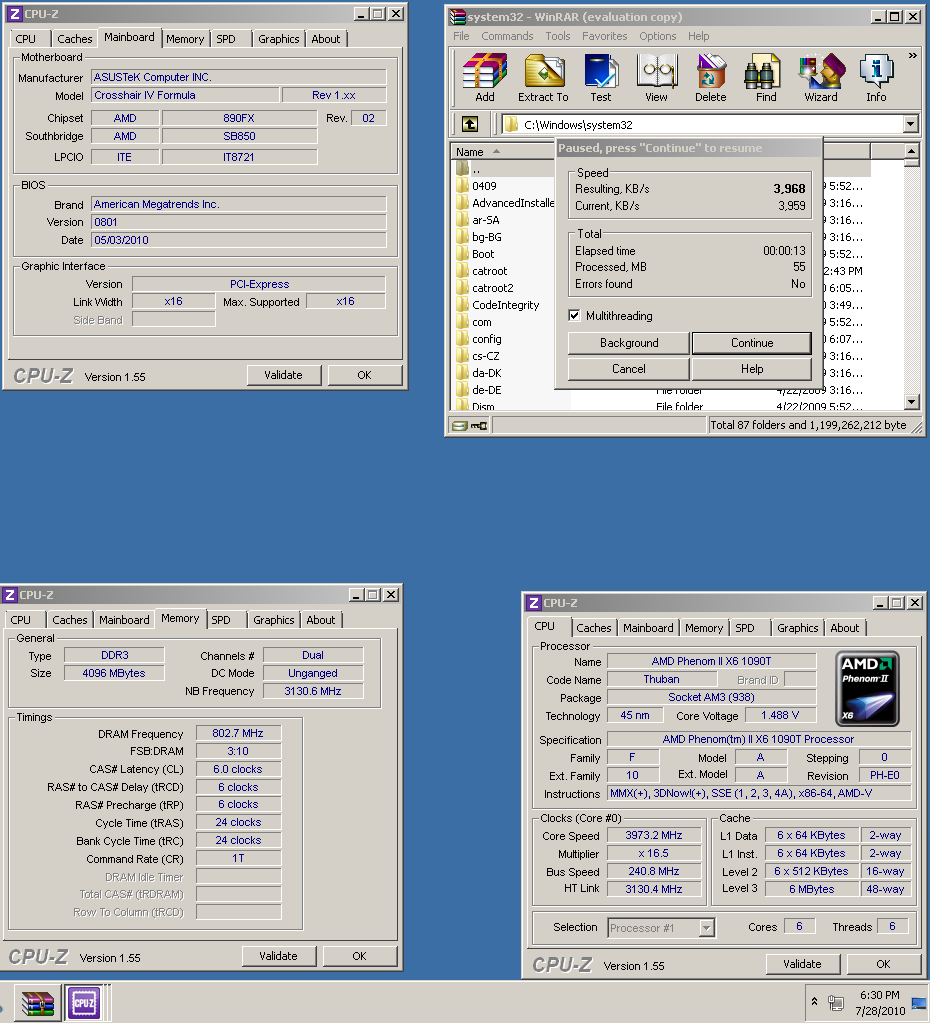Click the WinRAR icon on the taskbar
Image resolution: width=930 pixels, height=1023 pixels.
point(38,1003)
